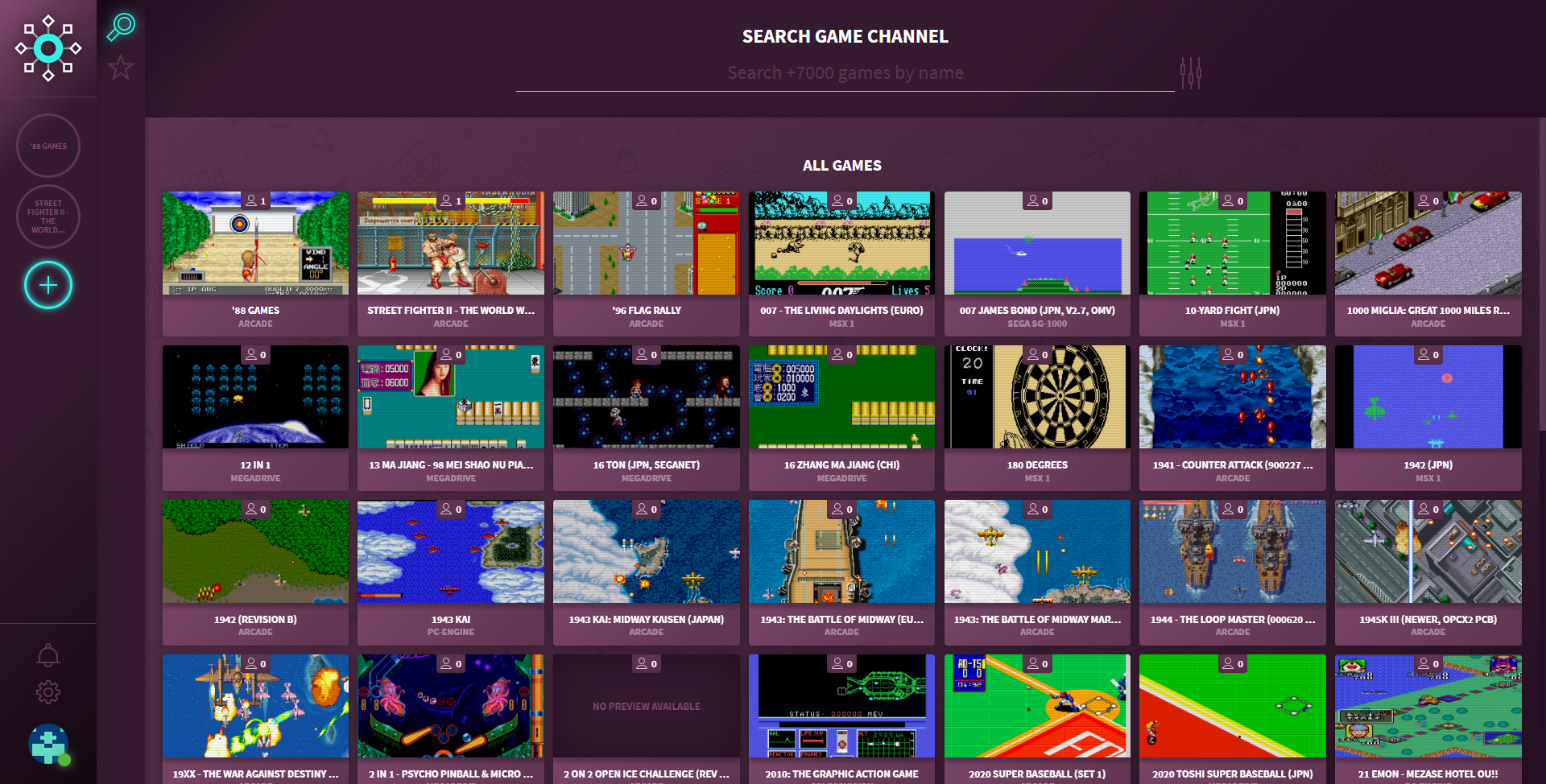Open 12 in 1 Megadrive thumbnail

coord(256,397)
